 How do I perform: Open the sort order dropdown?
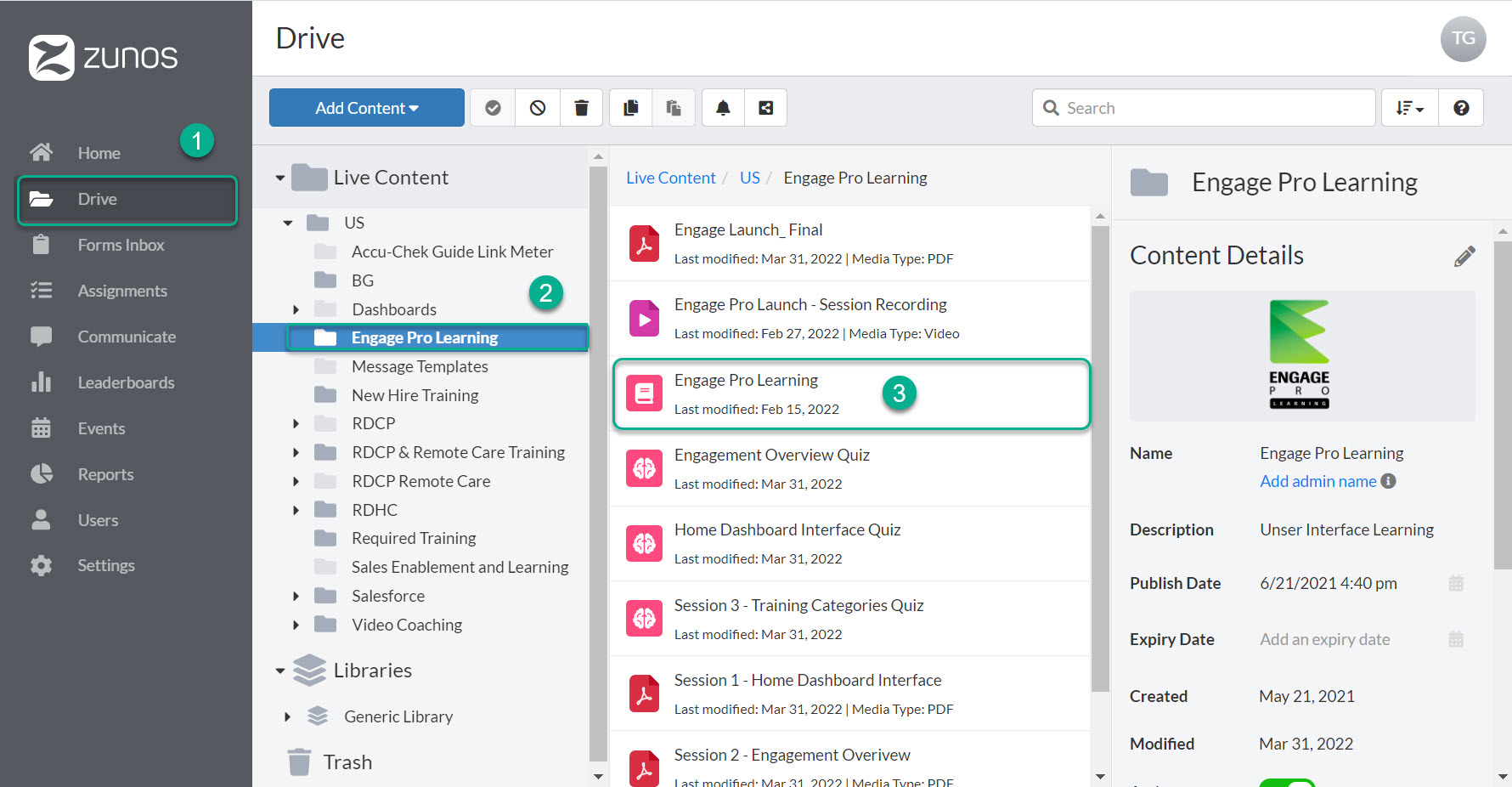(x=1410, y=108)
